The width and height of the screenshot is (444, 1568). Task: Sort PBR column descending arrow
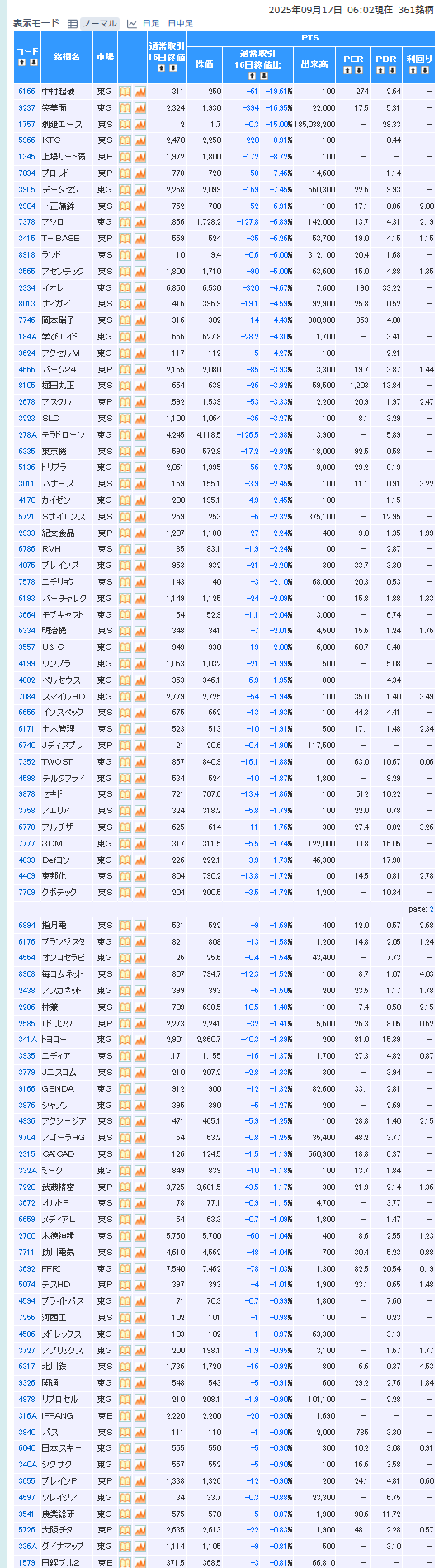pos(391,70)
